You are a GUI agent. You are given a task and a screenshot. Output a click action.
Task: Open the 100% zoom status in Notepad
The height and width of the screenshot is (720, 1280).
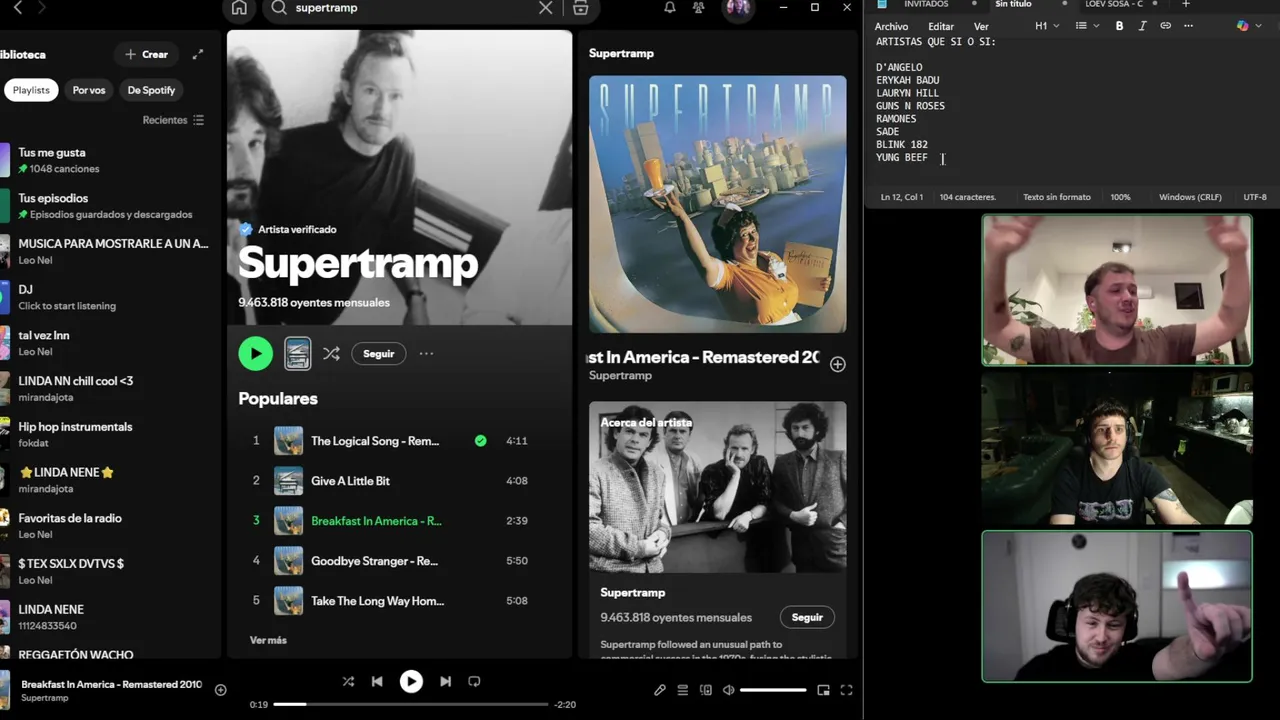1120,197
